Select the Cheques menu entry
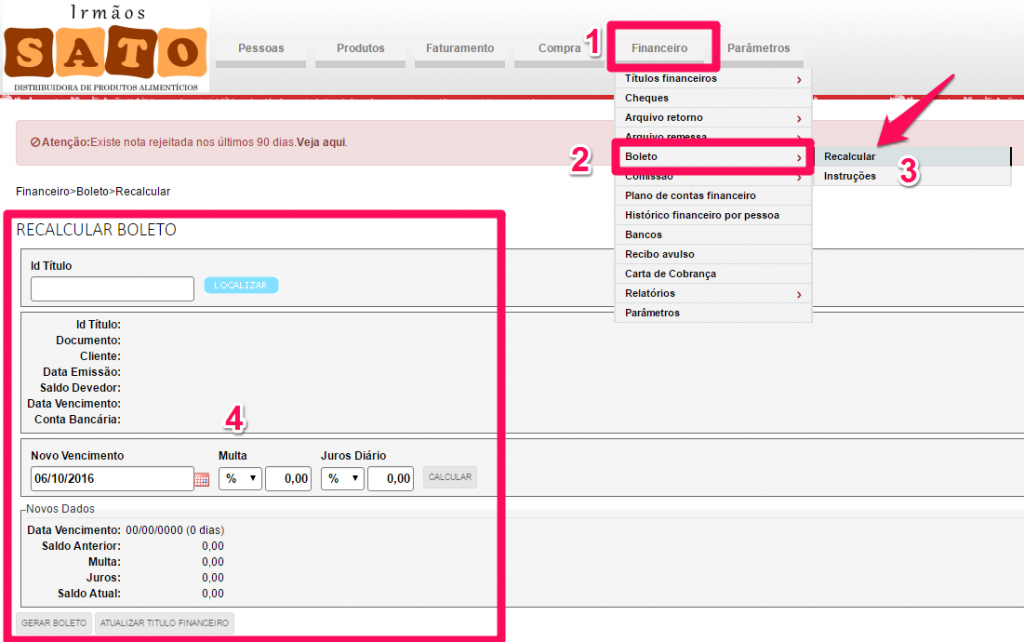The image size is (1024, 642). click(x=647, y=98)
